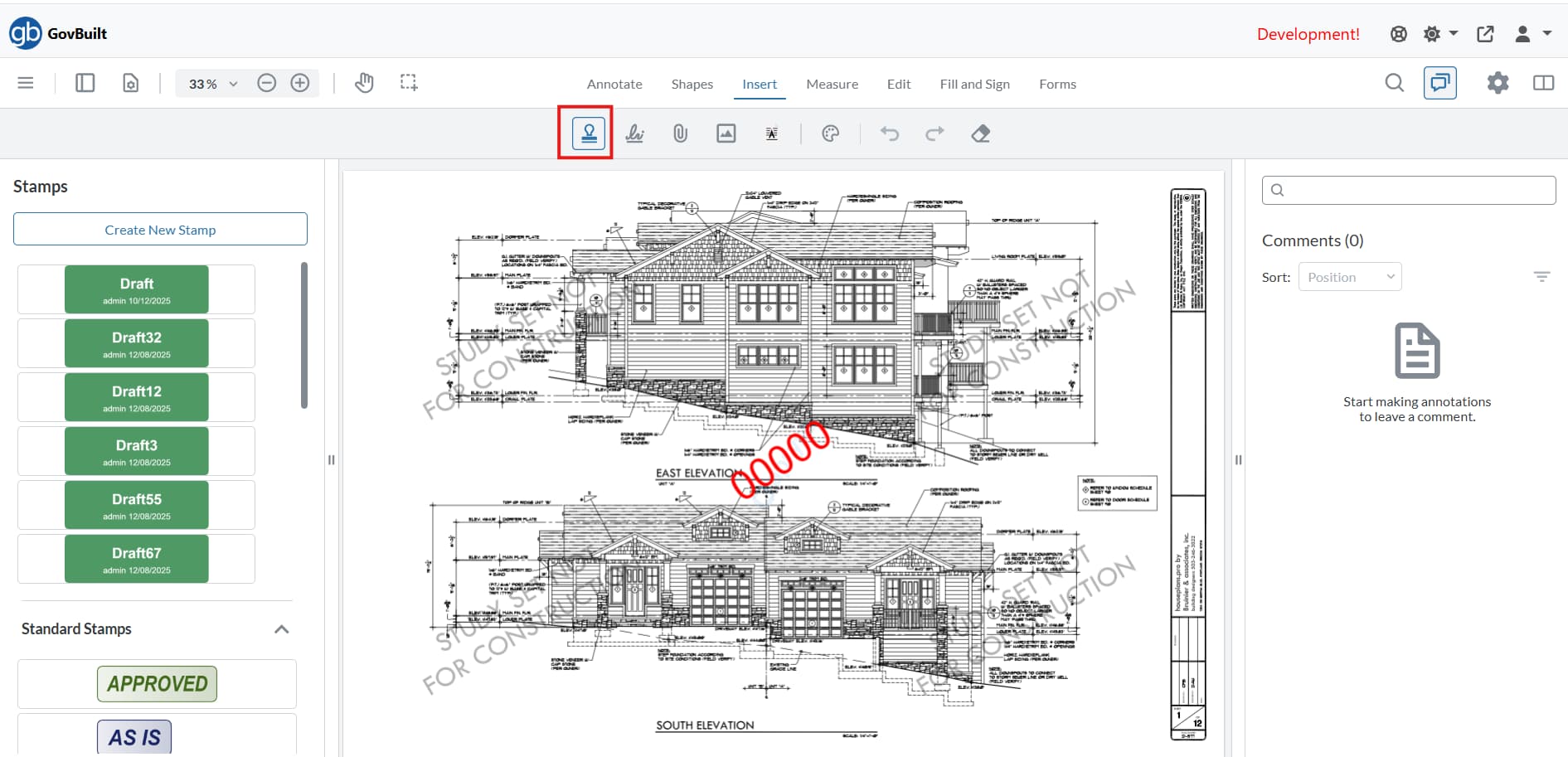The width and height of the screenshot is (1568, 757).
Task: Select the Rubber Stamp tool
Action: [x=589, y=133]
